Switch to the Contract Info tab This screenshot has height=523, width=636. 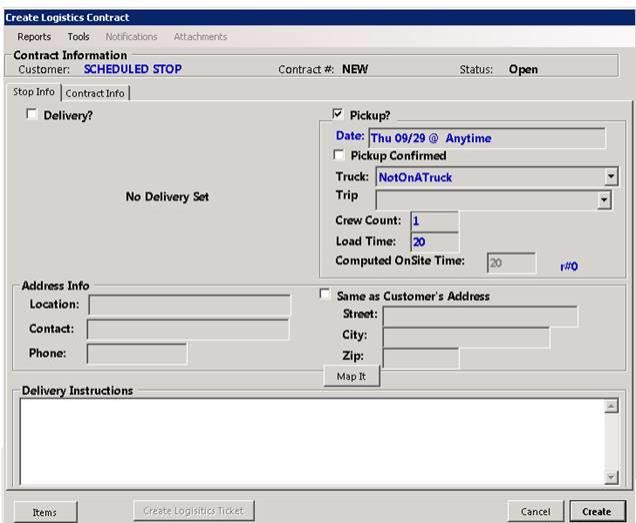tap(95, 93)
